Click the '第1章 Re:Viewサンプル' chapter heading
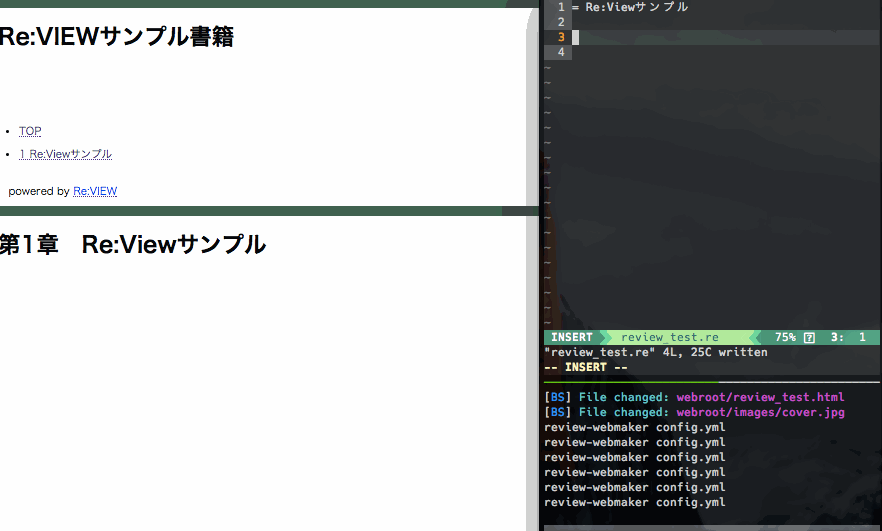 pos(133,245)
